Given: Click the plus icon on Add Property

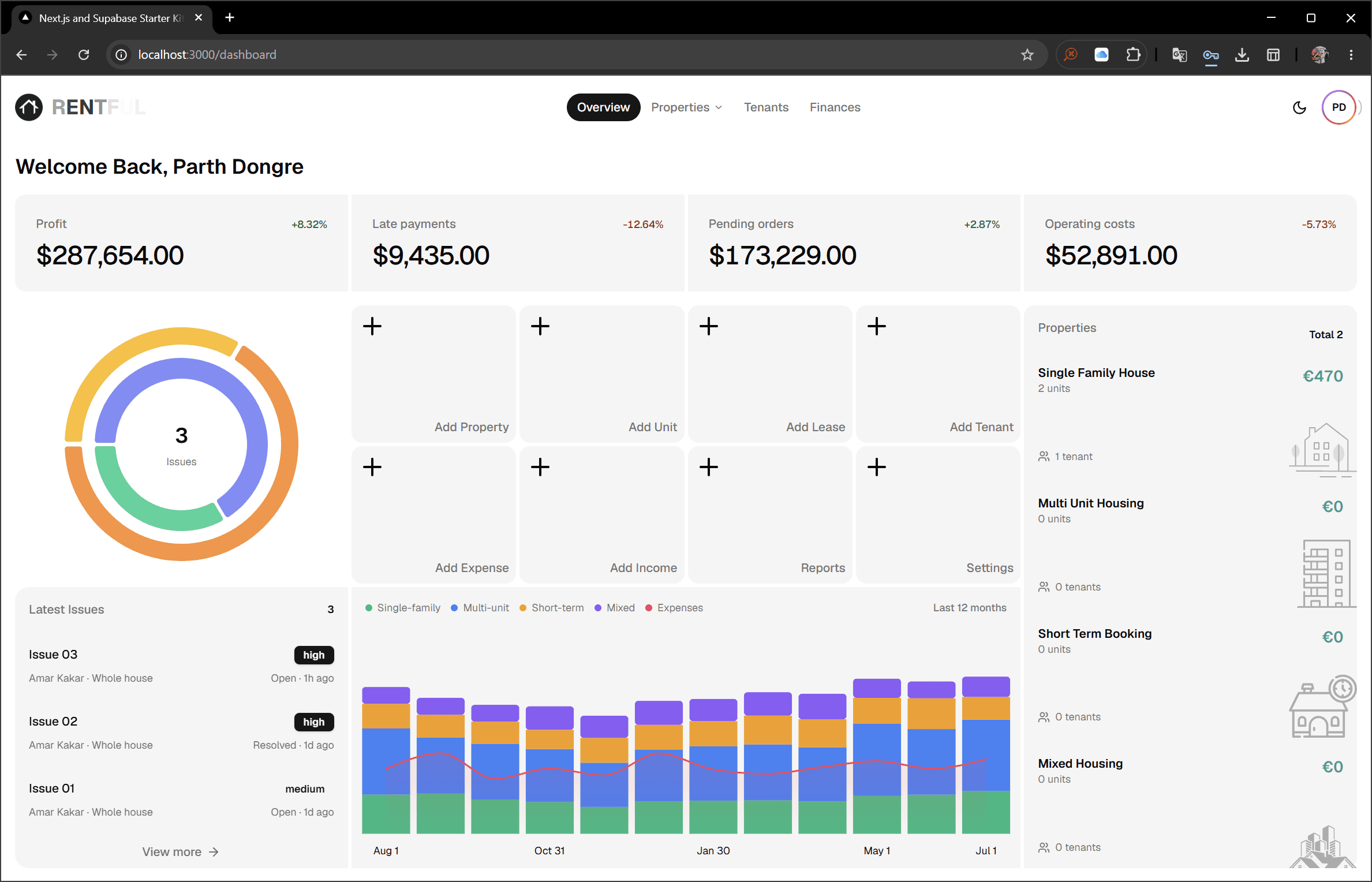Looking at the screenshot, I should [372, 326].
